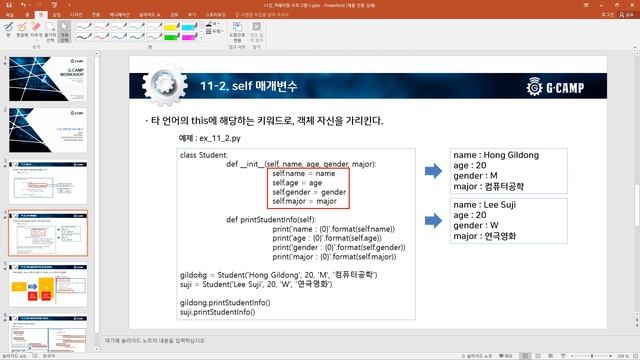
Task: Pick the fifth pen style in the bottom row
Action: click(154, 36)
